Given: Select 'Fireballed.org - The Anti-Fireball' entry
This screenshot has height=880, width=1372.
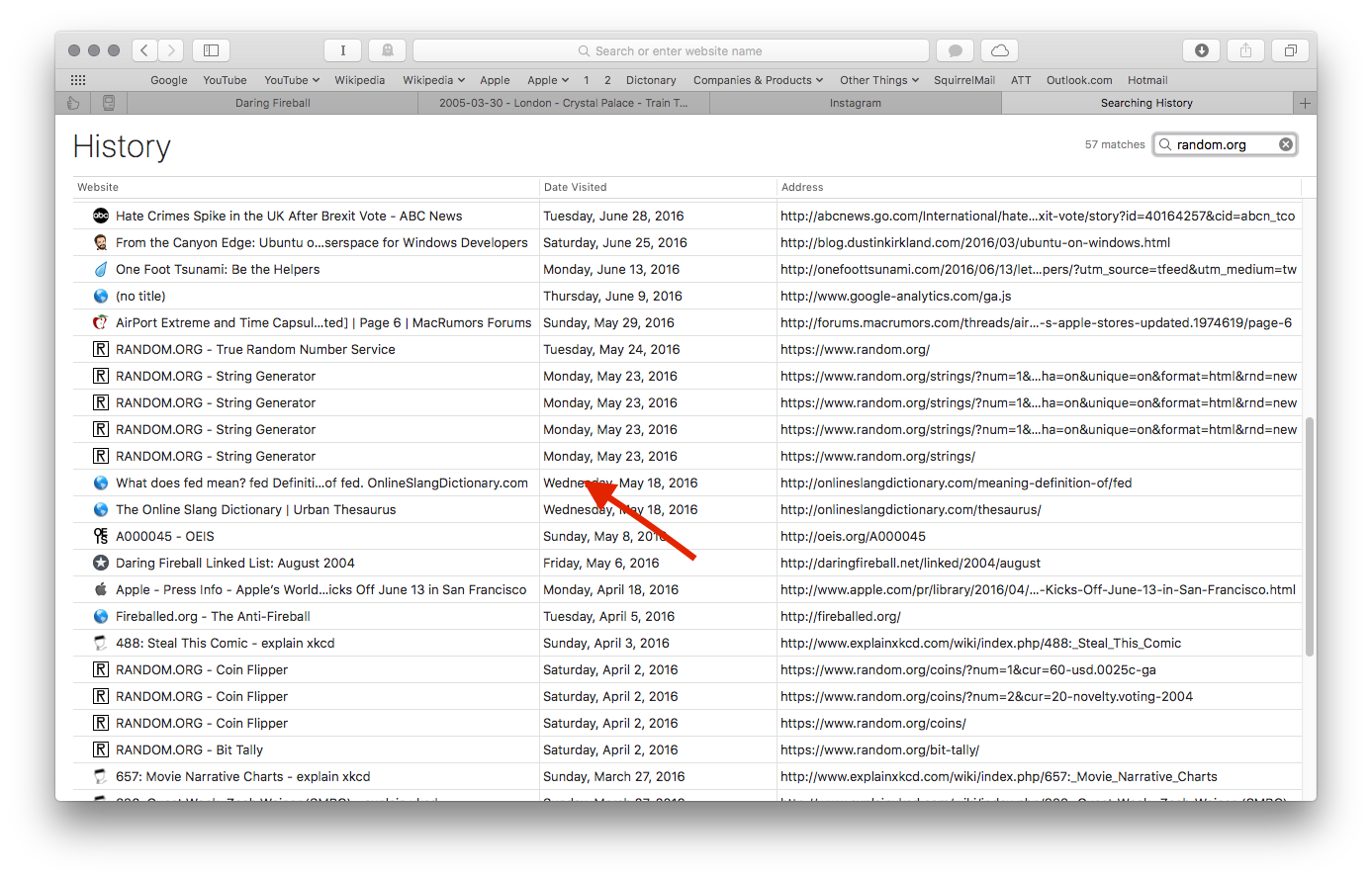Looking at the screenshot, I should tap(687, 616).
